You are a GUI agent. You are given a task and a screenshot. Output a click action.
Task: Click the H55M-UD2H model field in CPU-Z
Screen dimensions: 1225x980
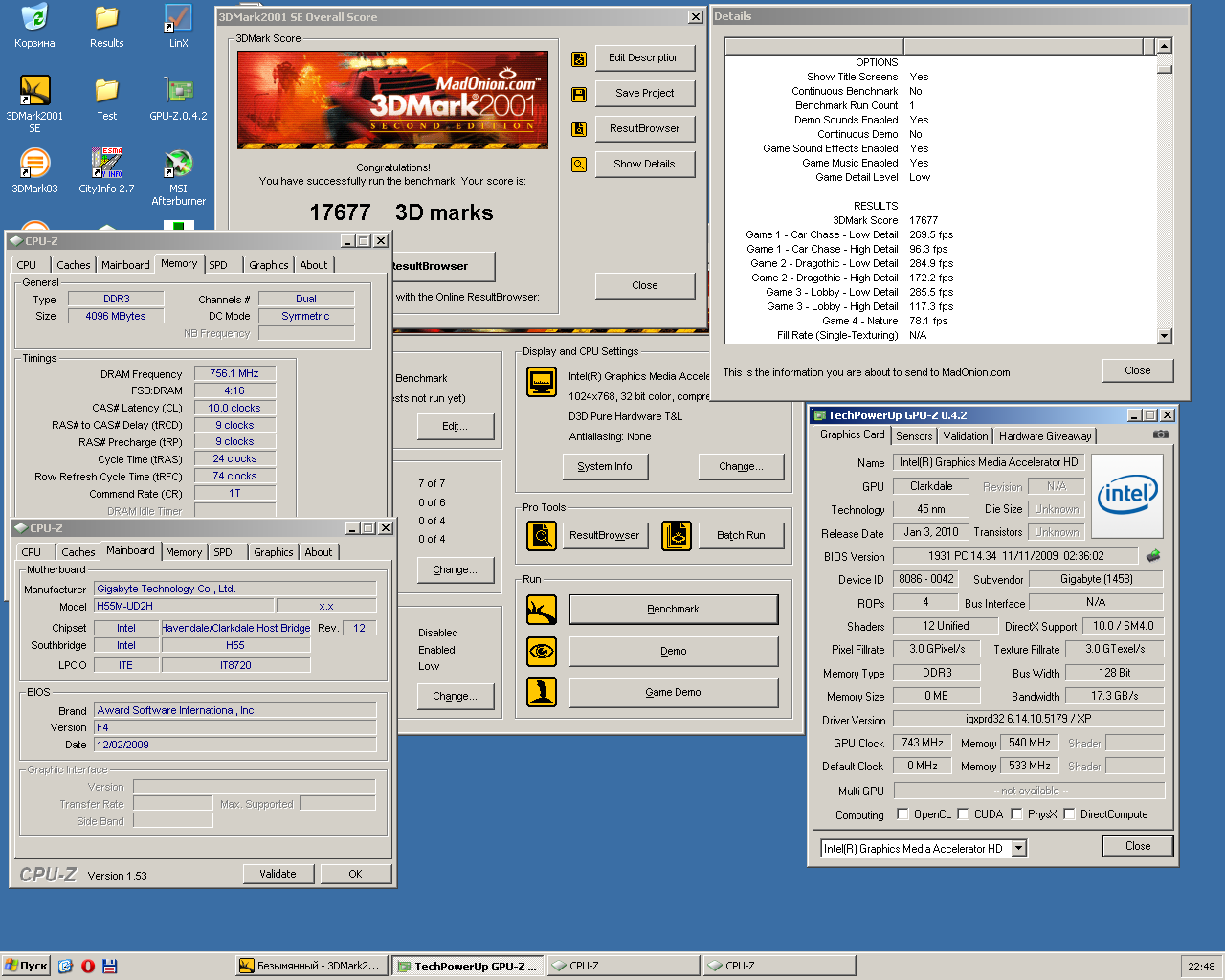[x=184, y=606]
